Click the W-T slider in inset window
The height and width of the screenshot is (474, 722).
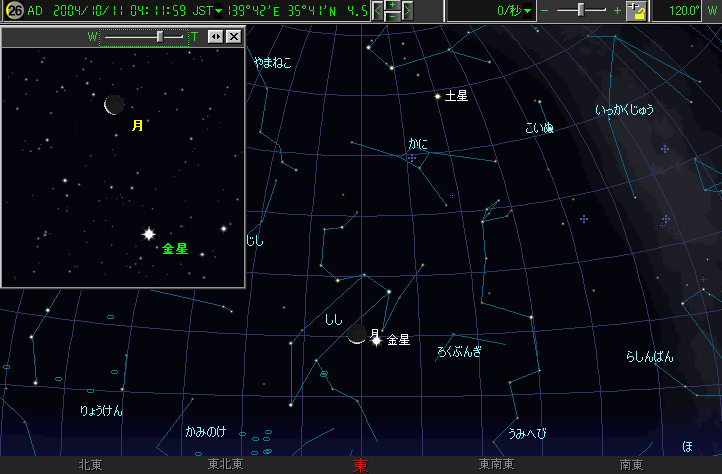click(x=160, y=36)
